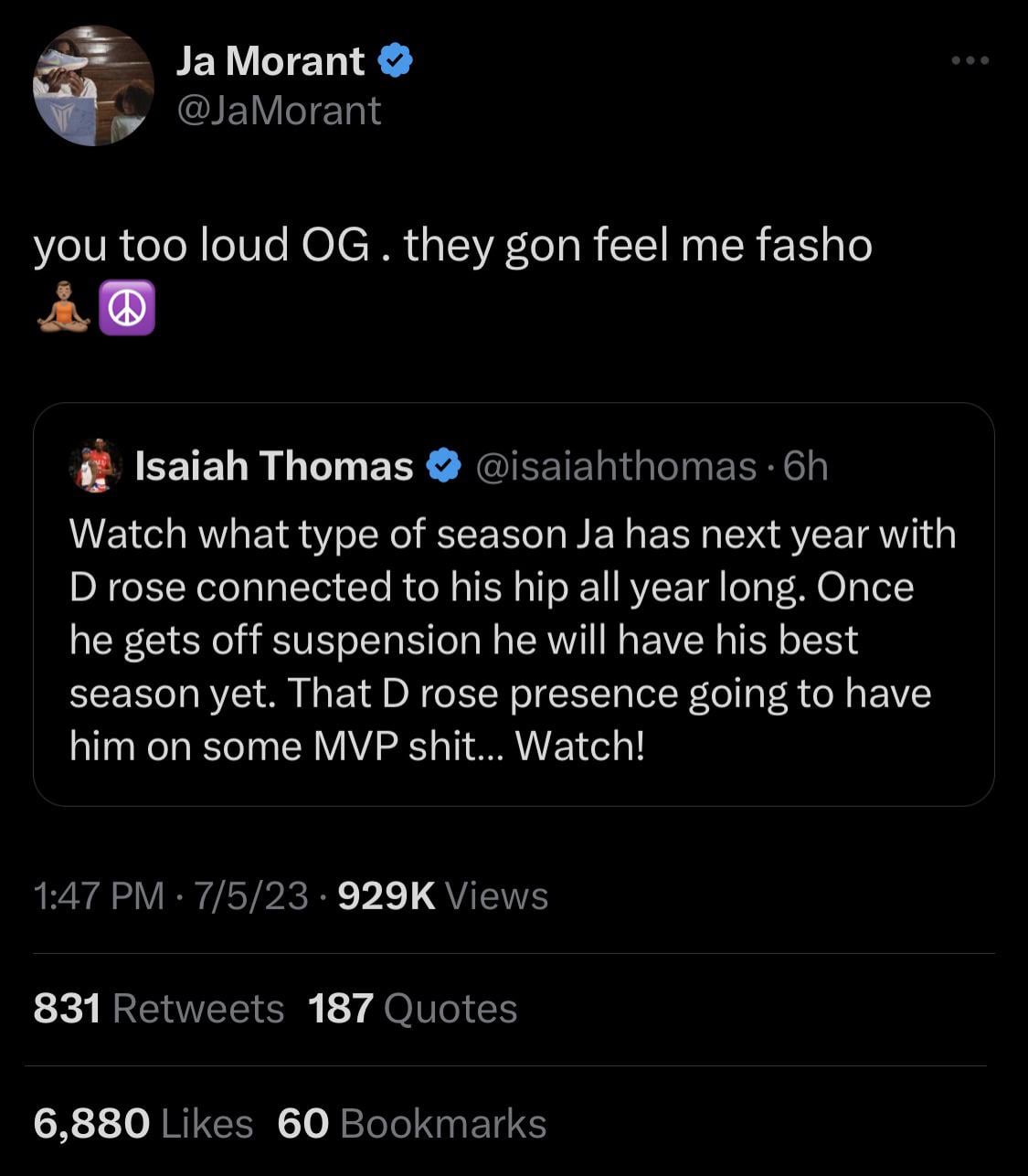Click the meditating person emoji
This screenshot has width=1028, height=1176.
[63, 309]
